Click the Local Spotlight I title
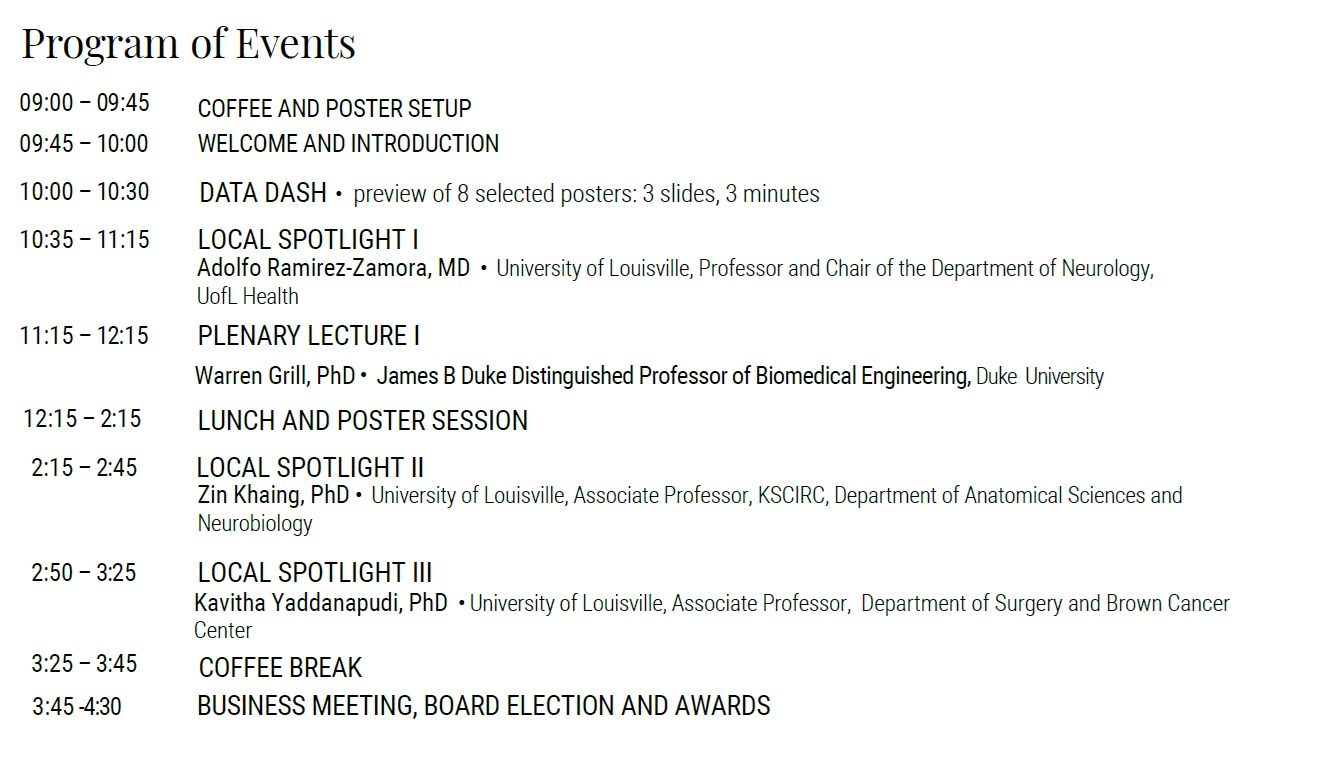Image resolution: width=1317 pixels, height=776 pixels. click(308, 240)
